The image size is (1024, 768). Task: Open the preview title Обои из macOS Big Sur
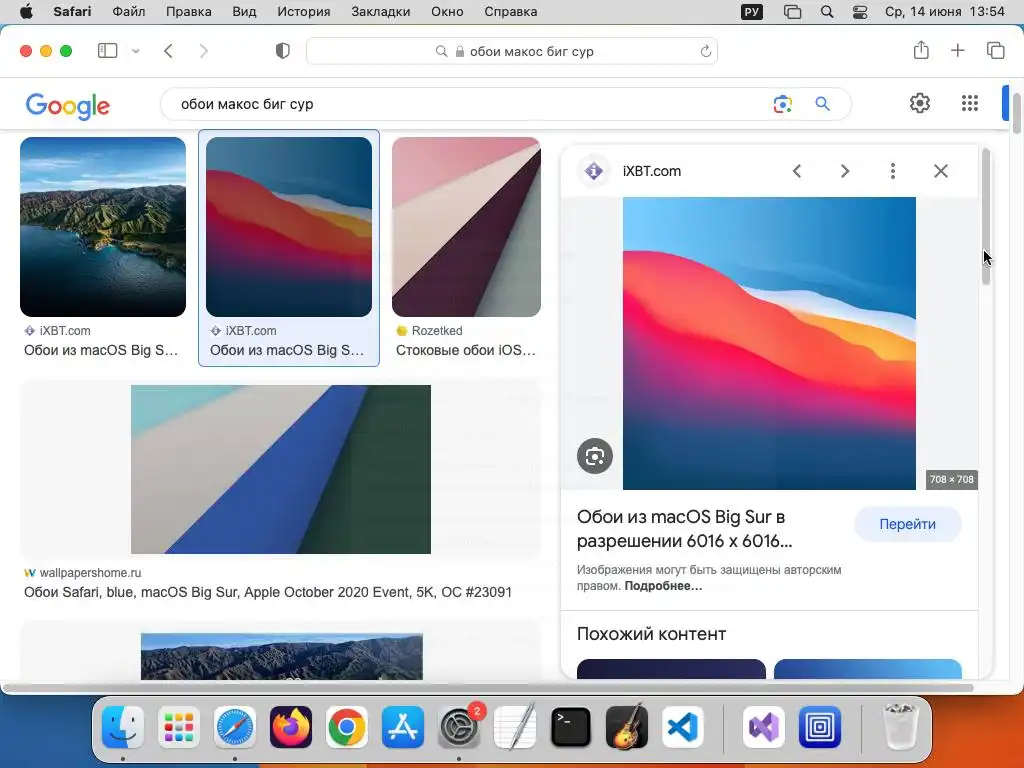tap(684, 529)
